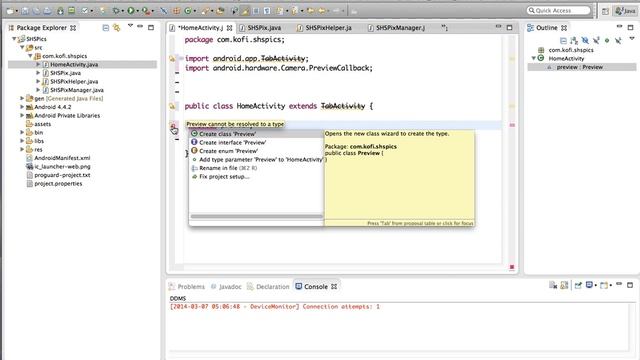Choose Create interface 'Preview' quick fix

(256, 142)
